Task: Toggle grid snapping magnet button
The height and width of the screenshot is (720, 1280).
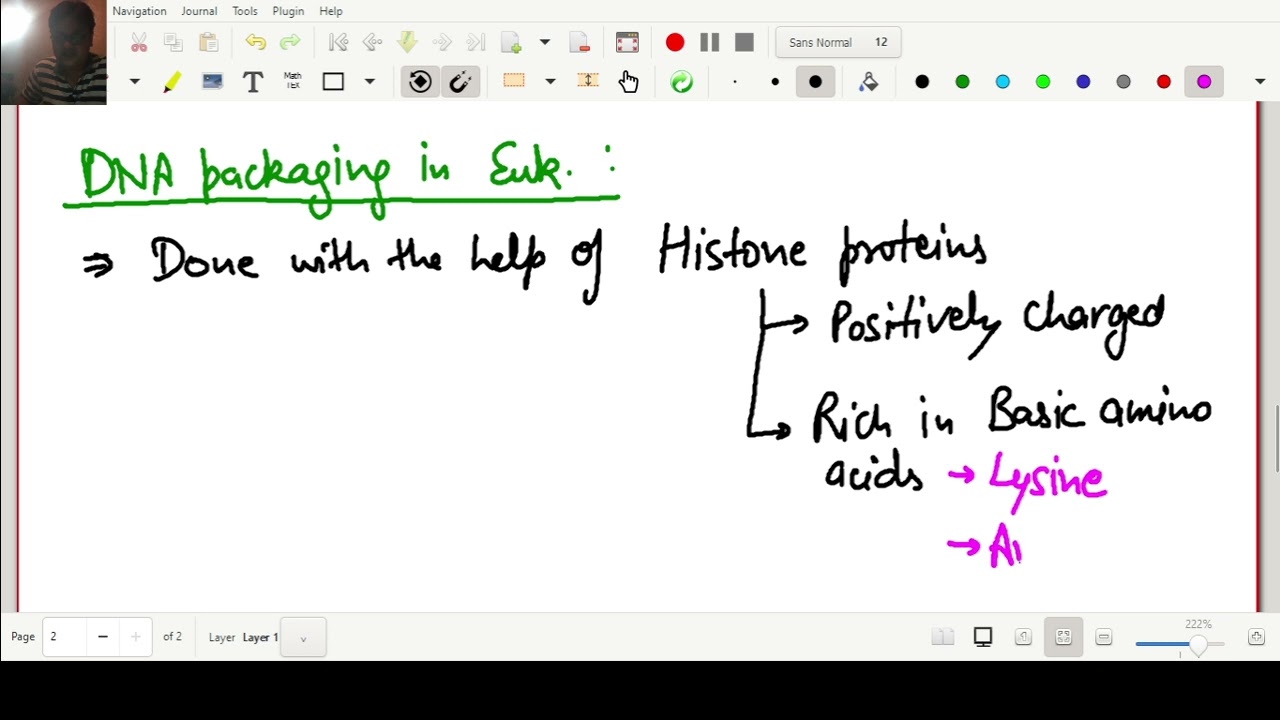Action: coord(461,82)
